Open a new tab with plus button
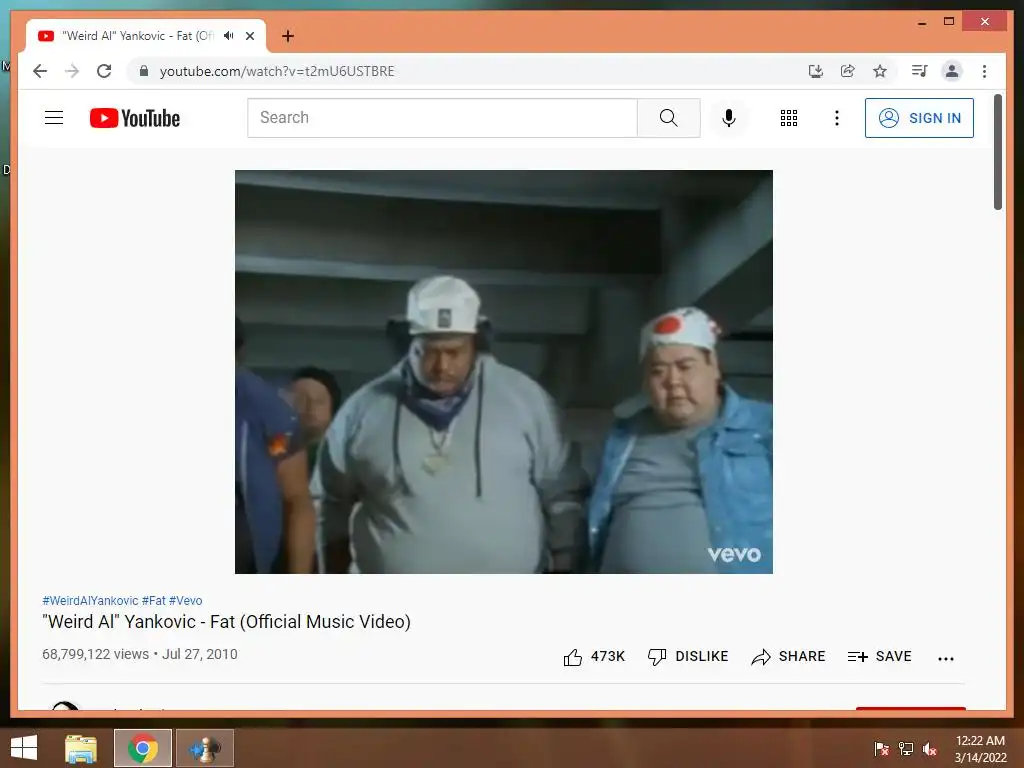This screenshot has height=768, width=1024. (288, 36)
